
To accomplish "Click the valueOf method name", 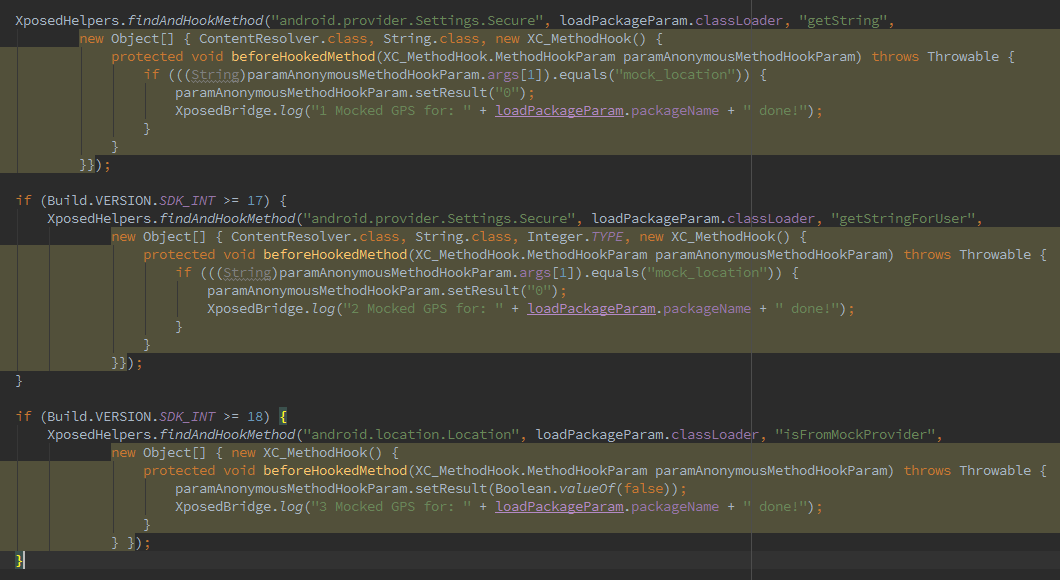I will [x=587, y=489].
